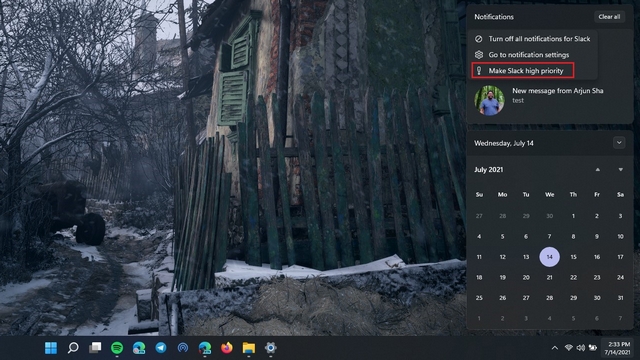Open Task View icon on taskbar
640x360 pixels.
pyautogui.click(x=95, y=348)
